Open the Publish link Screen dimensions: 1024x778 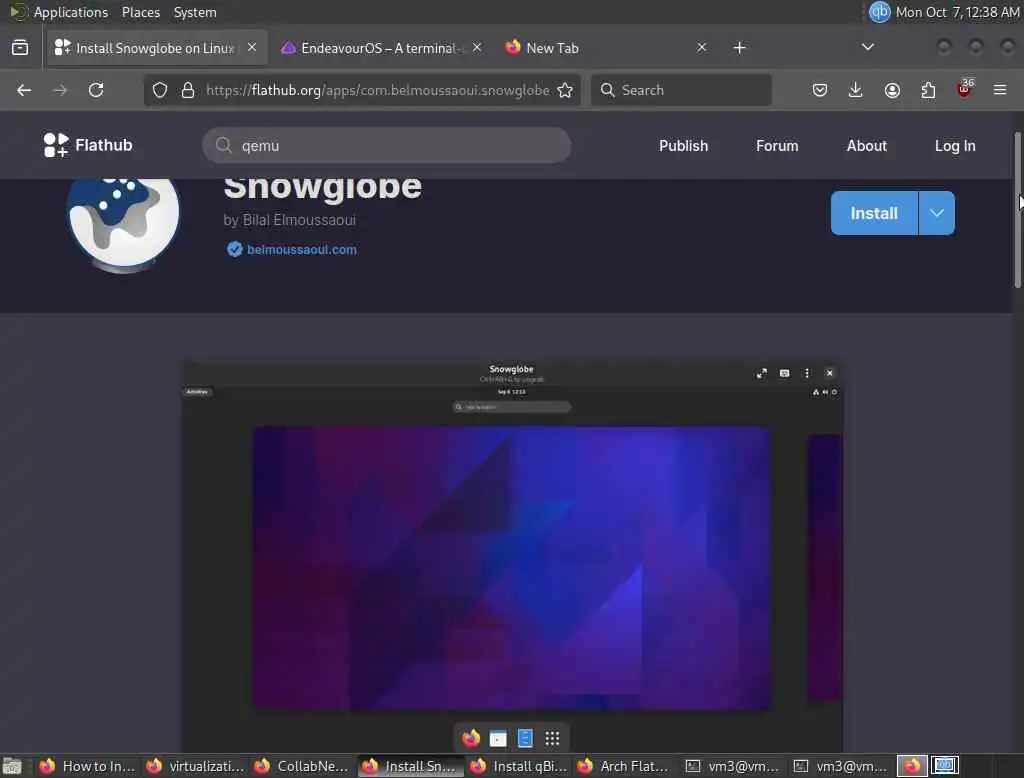(x=683, y=146)
